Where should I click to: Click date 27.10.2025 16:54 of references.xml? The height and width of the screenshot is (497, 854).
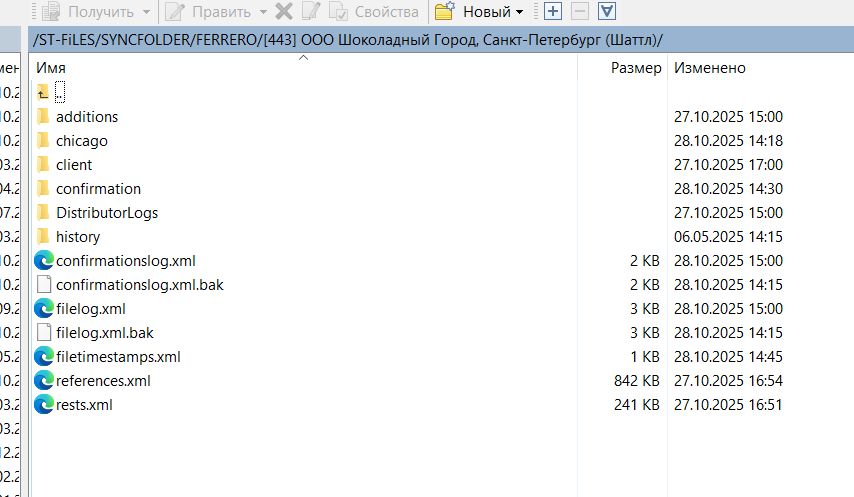[x=728, y=381]
